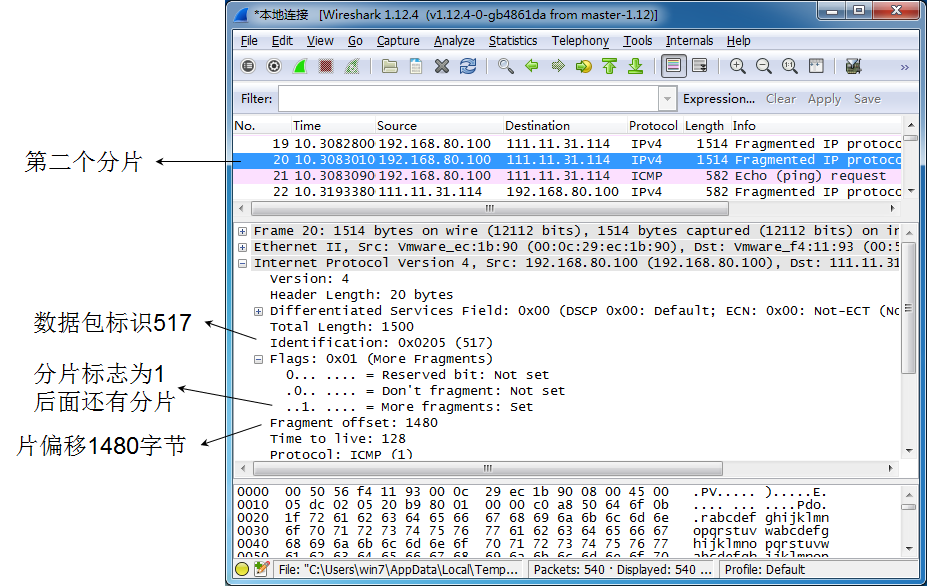Click the packet details vertical scrollbar thumb
The height and width of the screenshot is (586, 927).
pyautogui.click(x=908, y=306)
